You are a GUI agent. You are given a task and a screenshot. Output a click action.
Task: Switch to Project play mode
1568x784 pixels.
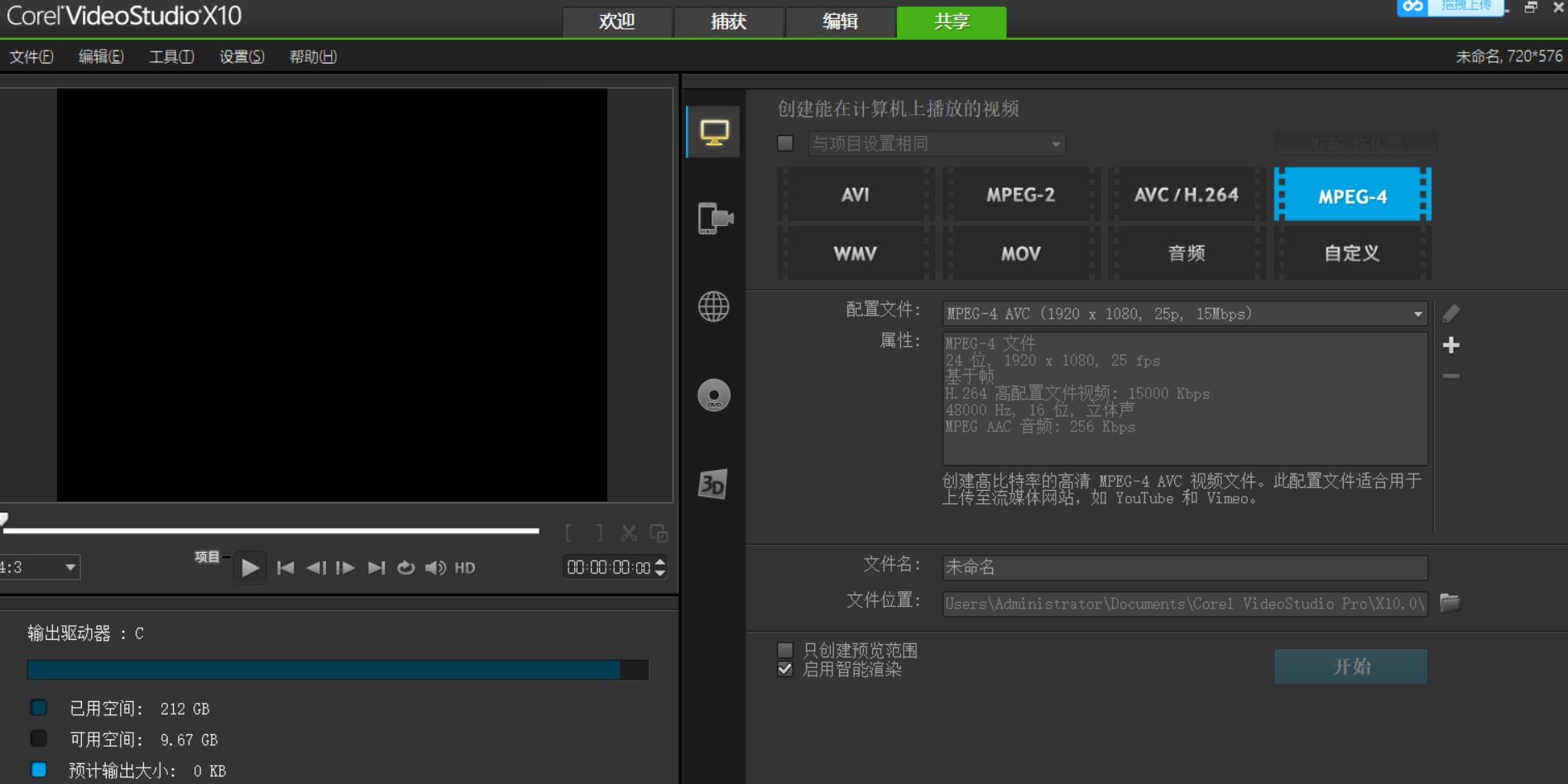click(207, 557)
